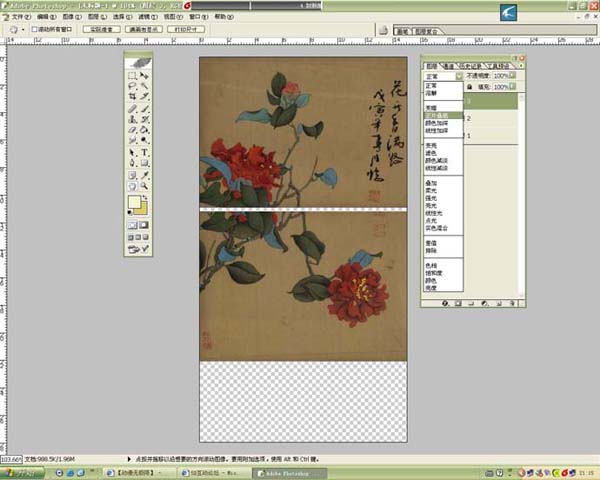Switch to Quick Mask mode

[144, 225]
